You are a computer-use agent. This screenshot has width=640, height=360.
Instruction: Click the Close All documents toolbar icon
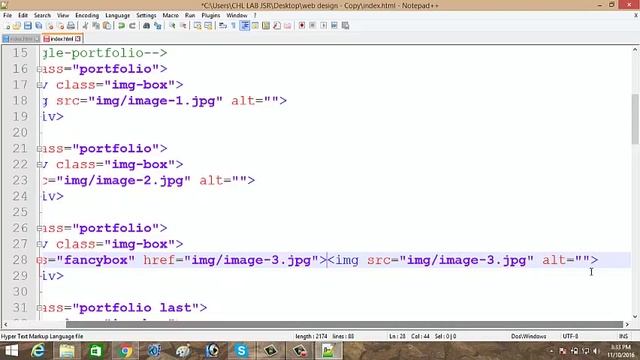pyautogui.click(x=60, y=26)
